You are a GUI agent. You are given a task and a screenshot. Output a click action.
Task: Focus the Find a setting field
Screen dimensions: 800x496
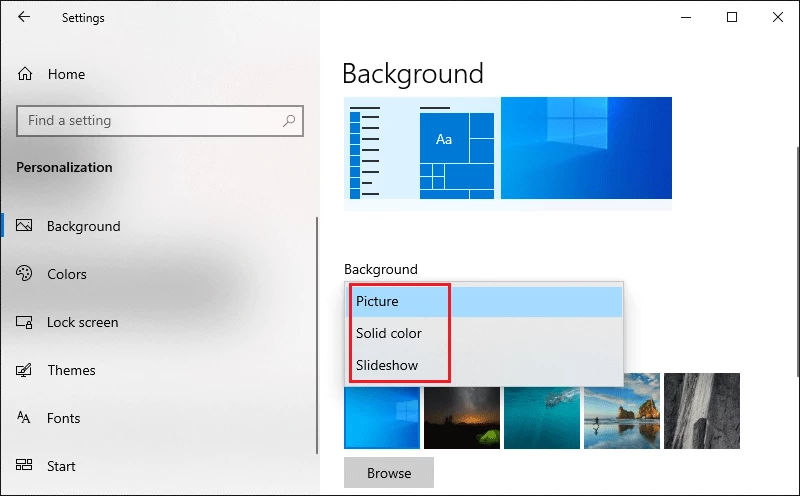(160, 121)
